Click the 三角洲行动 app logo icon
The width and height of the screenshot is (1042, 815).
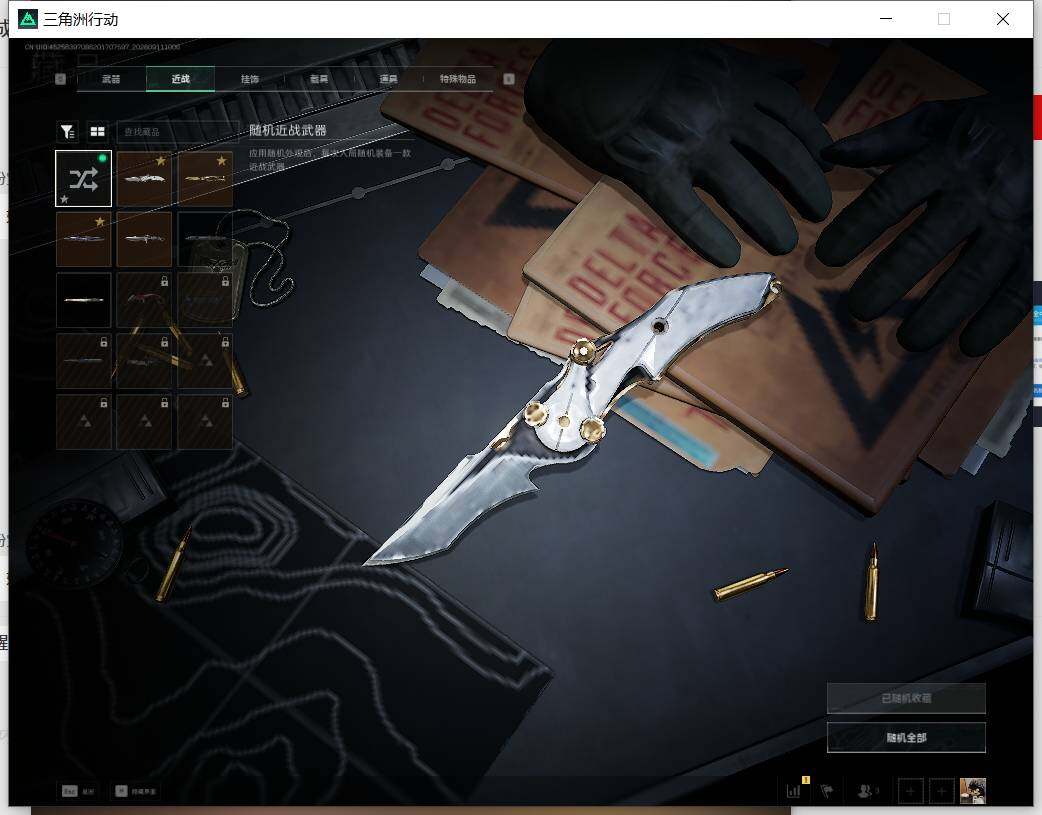[x=28, y=19]
